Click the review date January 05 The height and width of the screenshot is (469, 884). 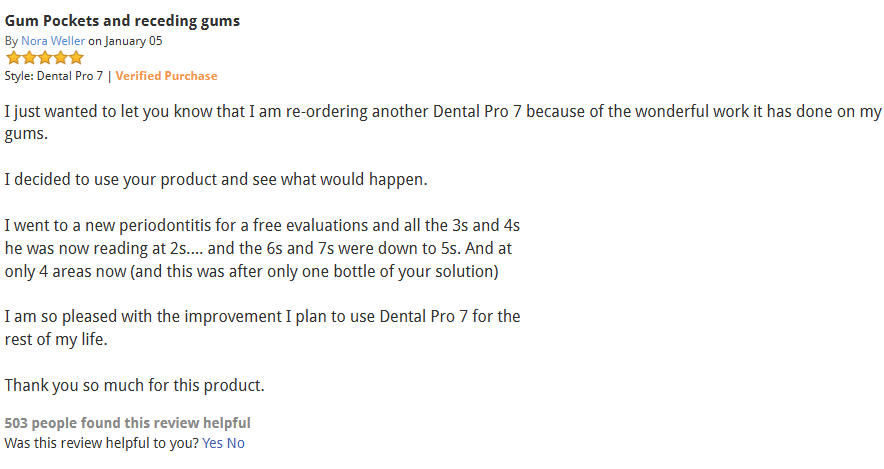tap(130, 41)
